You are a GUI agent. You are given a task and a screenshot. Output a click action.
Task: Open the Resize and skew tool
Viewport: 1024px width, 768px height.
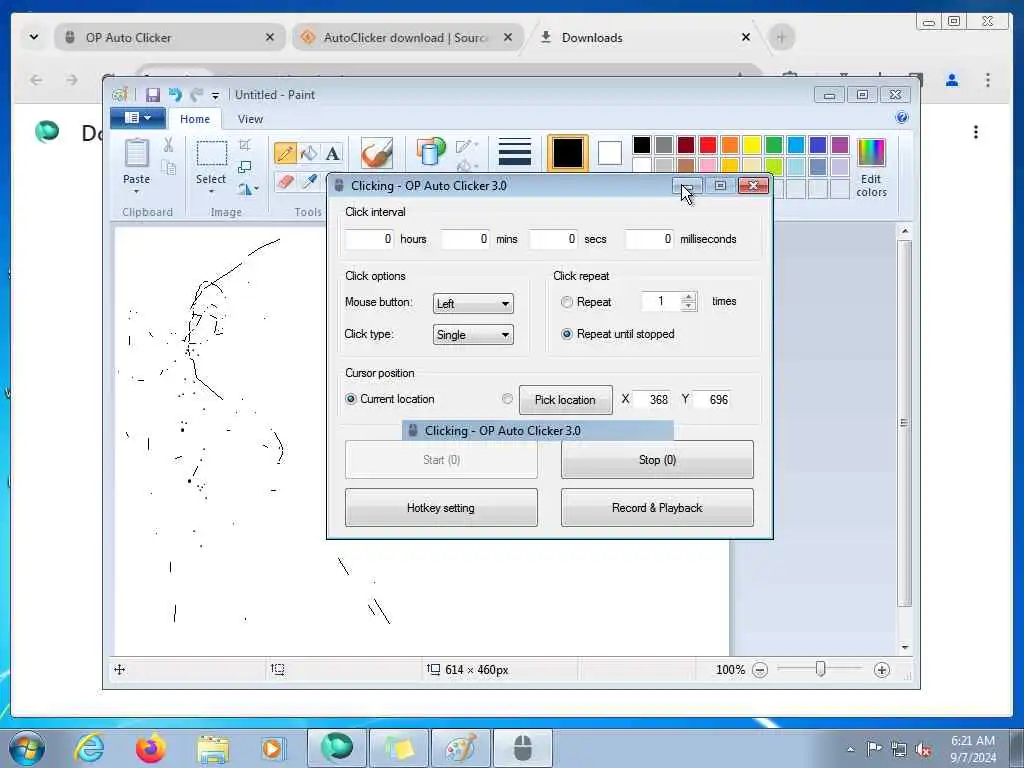point(245,167)
